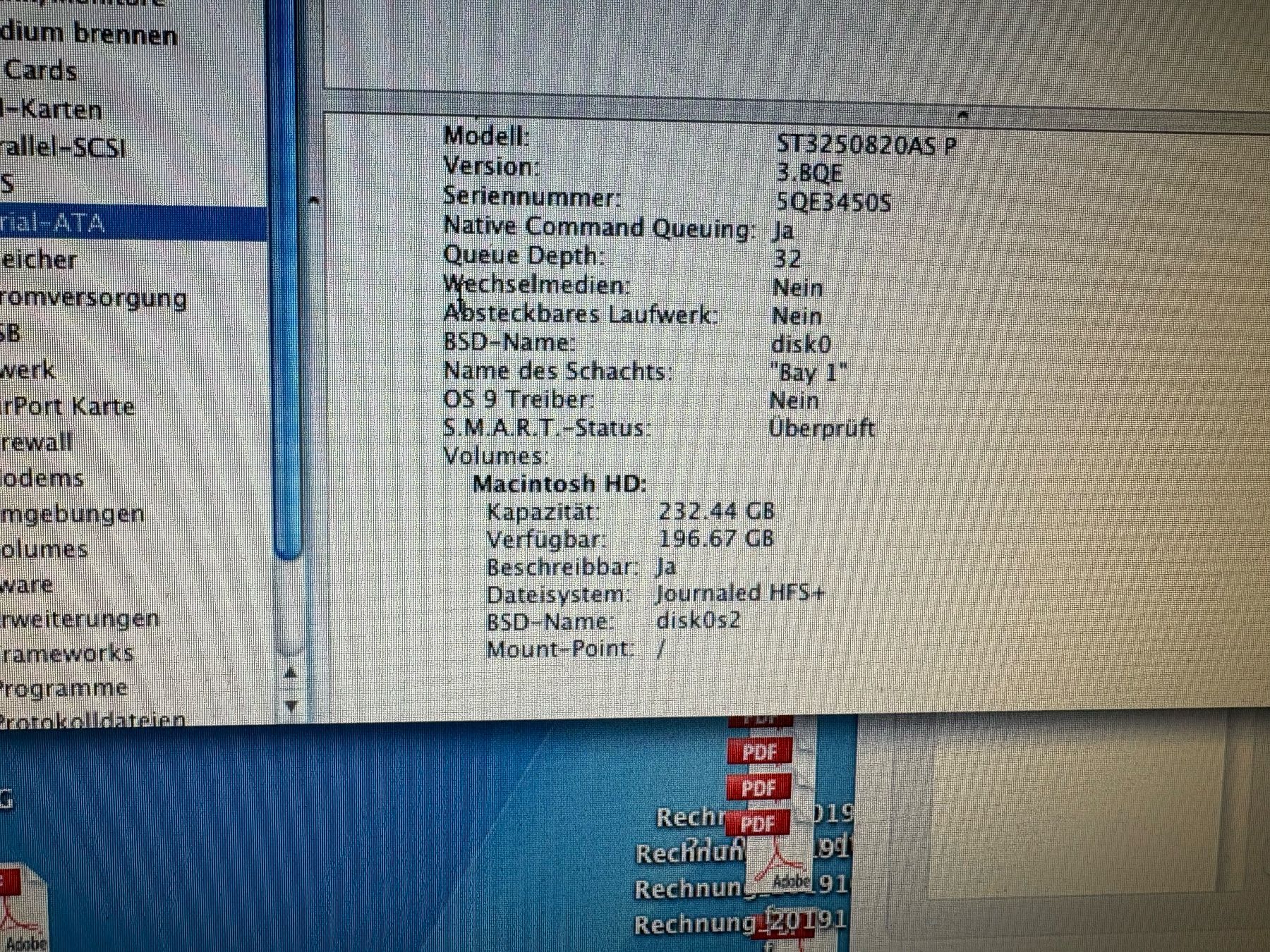Open the 'Medium brennen' sidebar entry
Viewport: 1270px width, 952px height.
pos(88,34)
